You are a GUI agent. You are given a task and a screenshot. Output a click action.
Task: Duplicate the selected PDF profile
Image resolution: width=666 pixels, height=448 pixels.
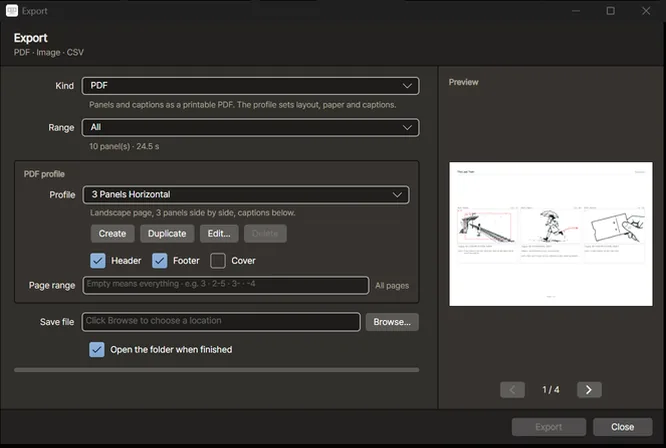(x=167, y=234)
